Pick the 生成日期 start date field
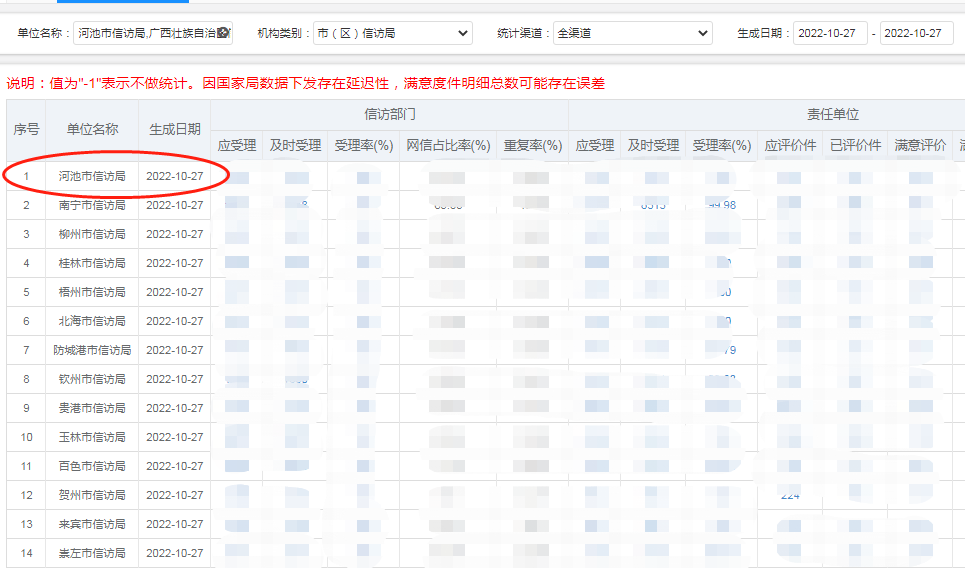 pos(829,33)
